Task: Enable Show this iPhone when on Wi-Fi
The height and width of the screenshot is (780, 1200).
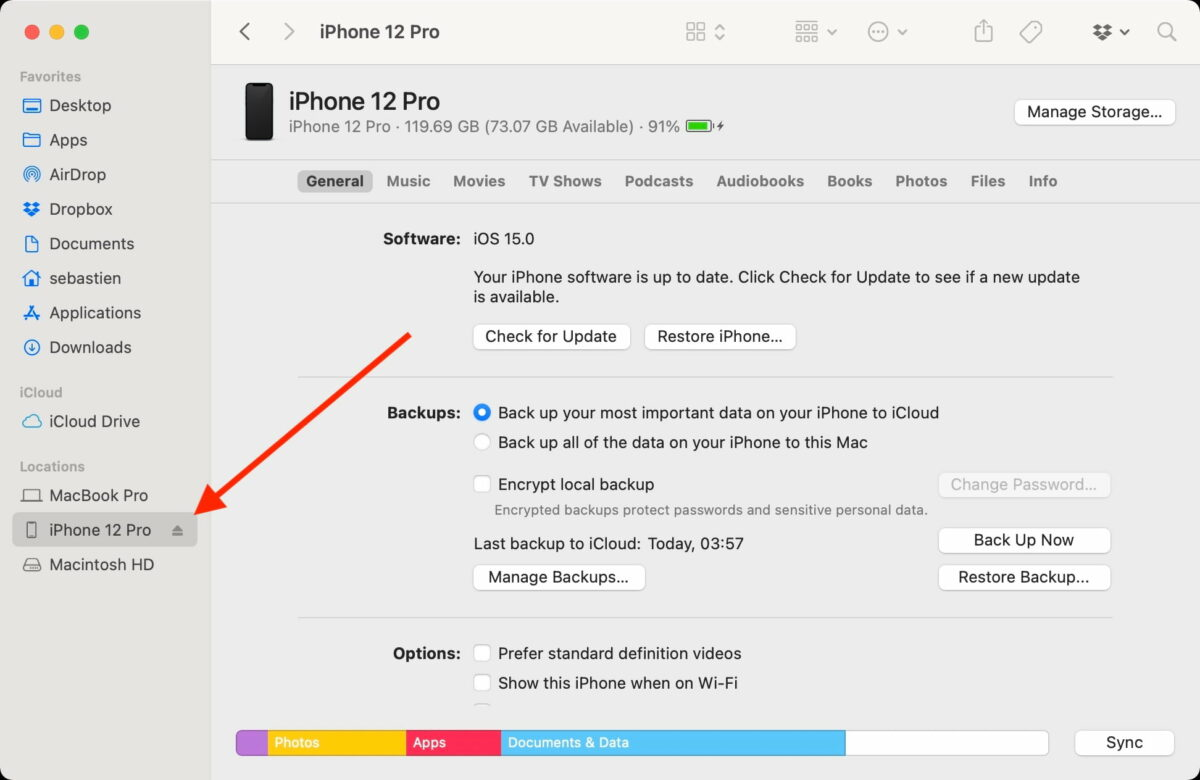Action: 483,683
